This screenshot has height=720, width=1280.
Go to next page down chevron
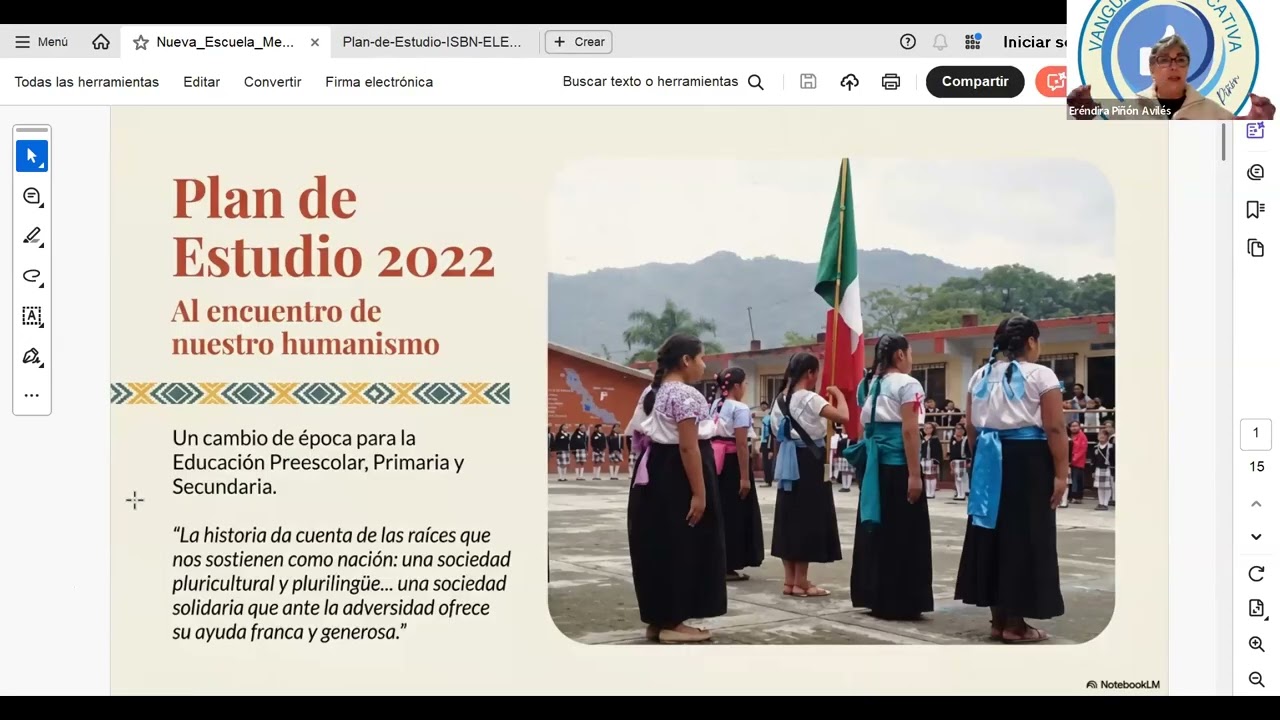click(x=1256, y=537)
